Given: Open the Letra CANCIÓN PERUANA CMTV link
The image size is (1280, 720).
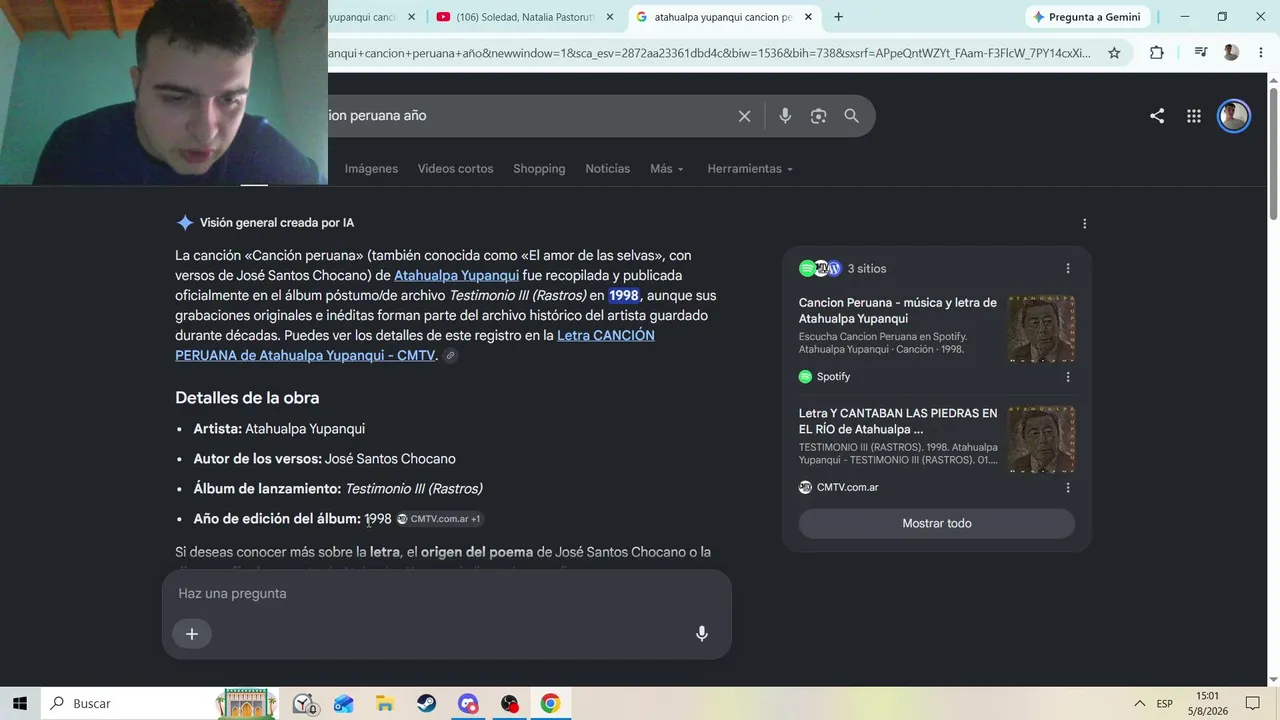Looking at the screenshot, I should [415, 346].
